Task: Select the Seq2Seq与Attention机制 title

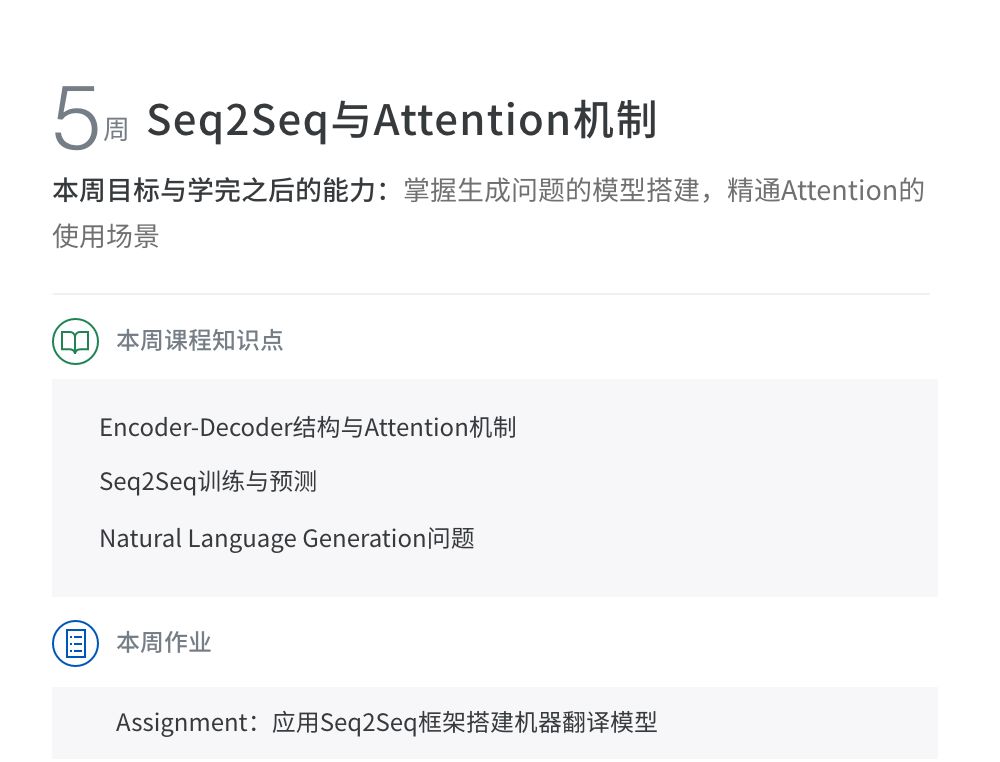Action: point(401,120)
